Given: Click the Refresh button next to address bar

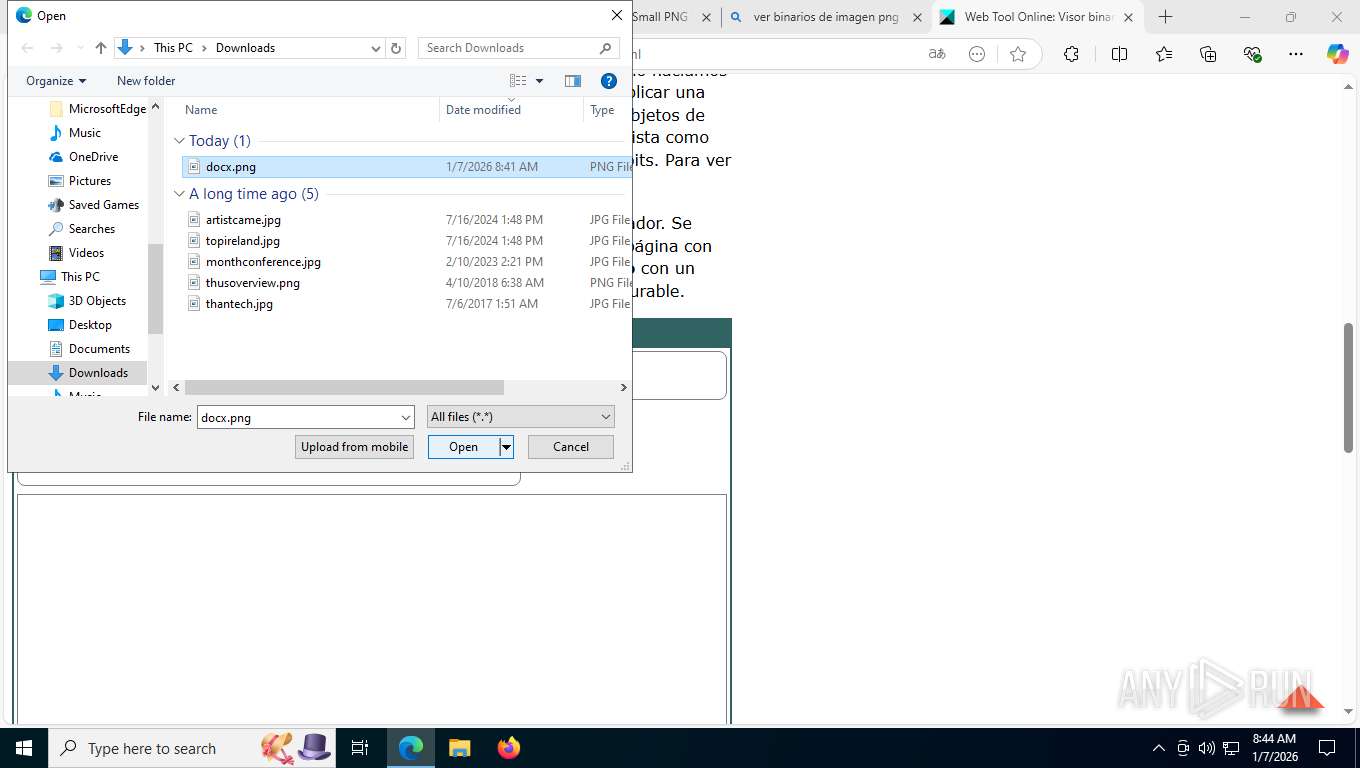Looking at the screenshot, I should pyautogui.click(x=396, y=48).
